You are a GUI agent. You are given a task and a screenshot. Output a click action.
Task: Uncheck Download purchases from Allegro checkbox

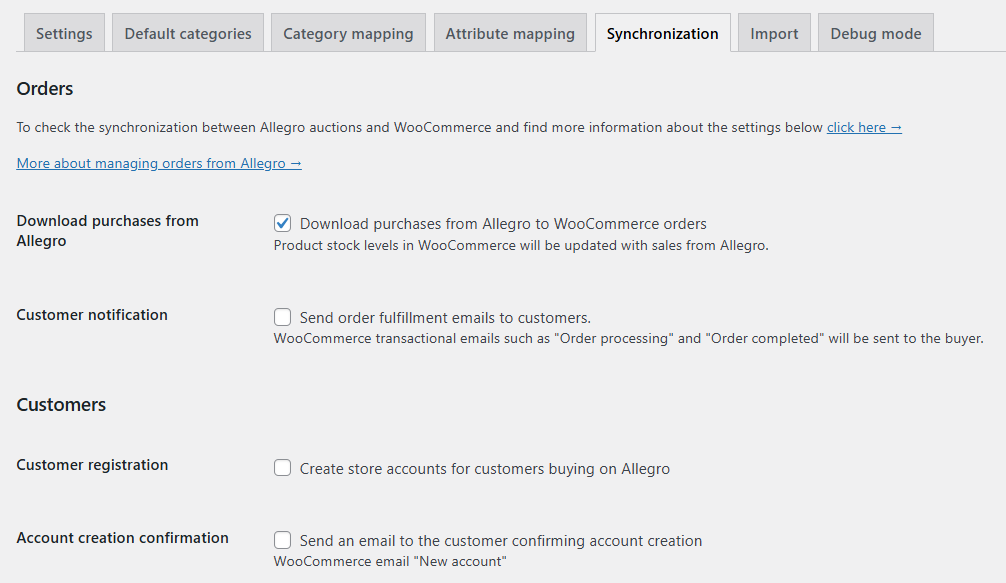282,223
